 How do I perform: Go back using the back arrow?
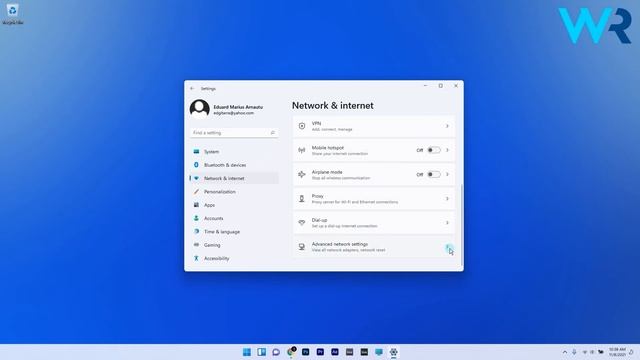[192, 89]
